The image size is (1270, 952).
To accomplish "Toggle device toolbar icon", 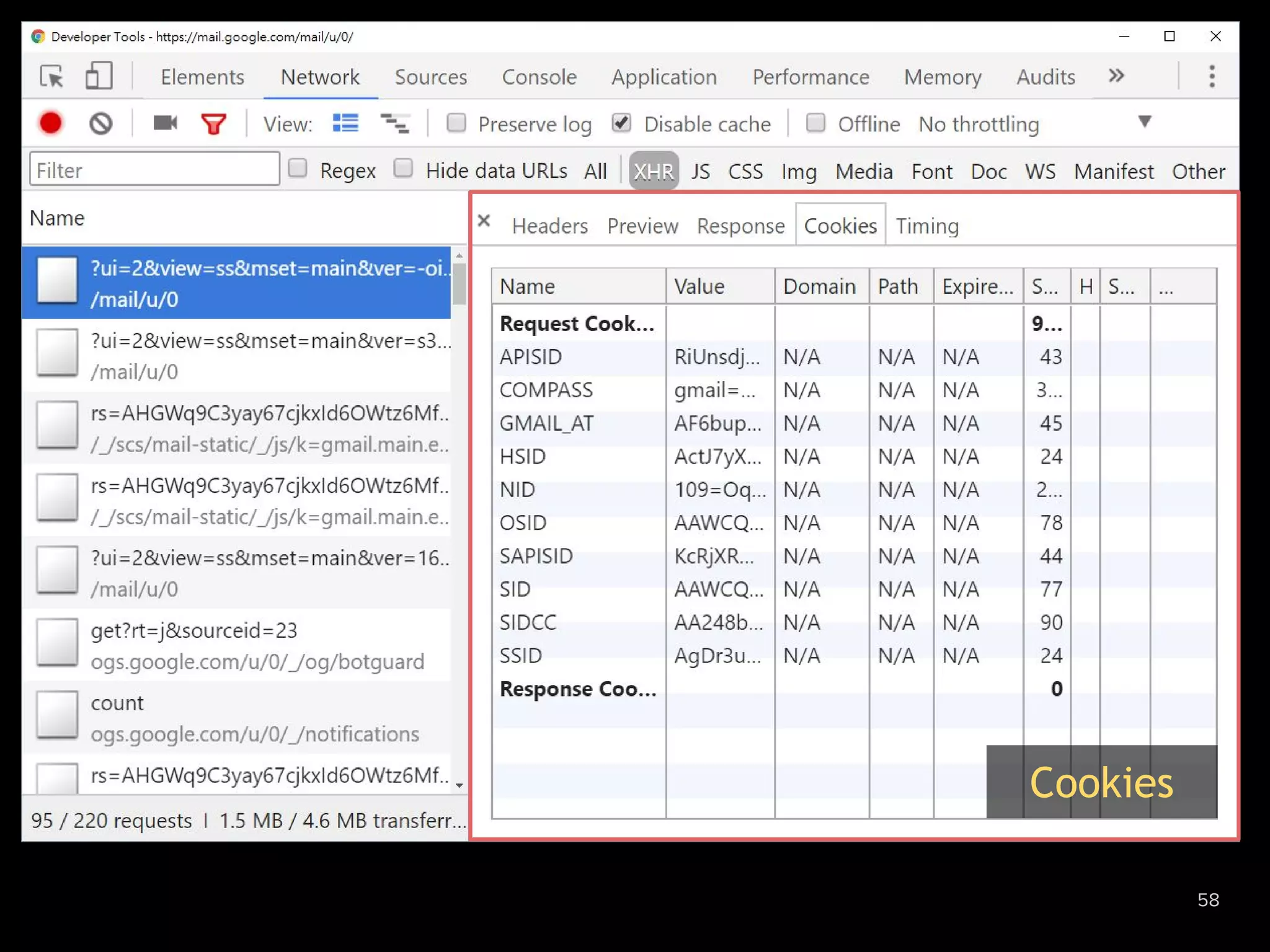I will pyautogui.click(x=99, y=77).
